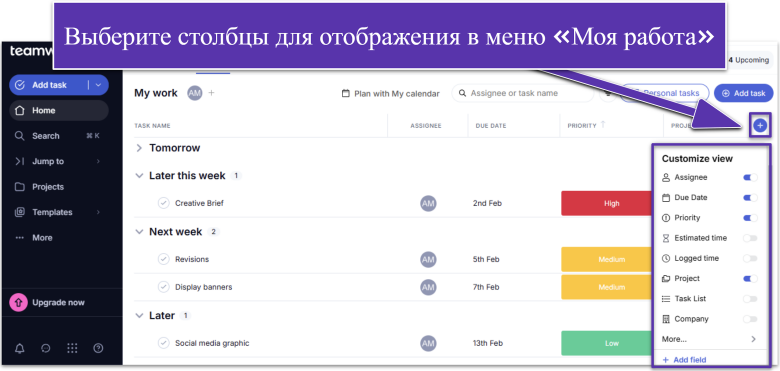Viewport: 780px width, 371px height.
Task: Click the Add task button at top right
Action: 744,93
